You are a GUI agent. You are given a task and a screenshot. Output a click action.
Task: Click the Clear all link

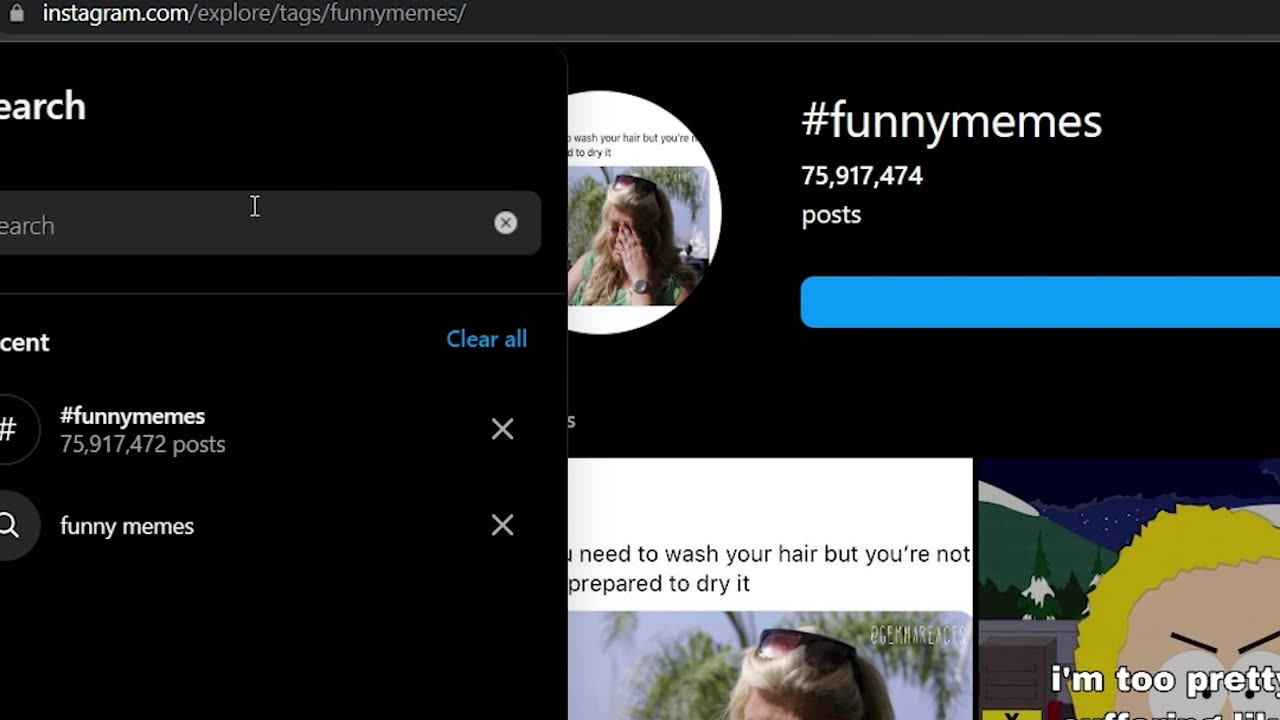[486, 339]
